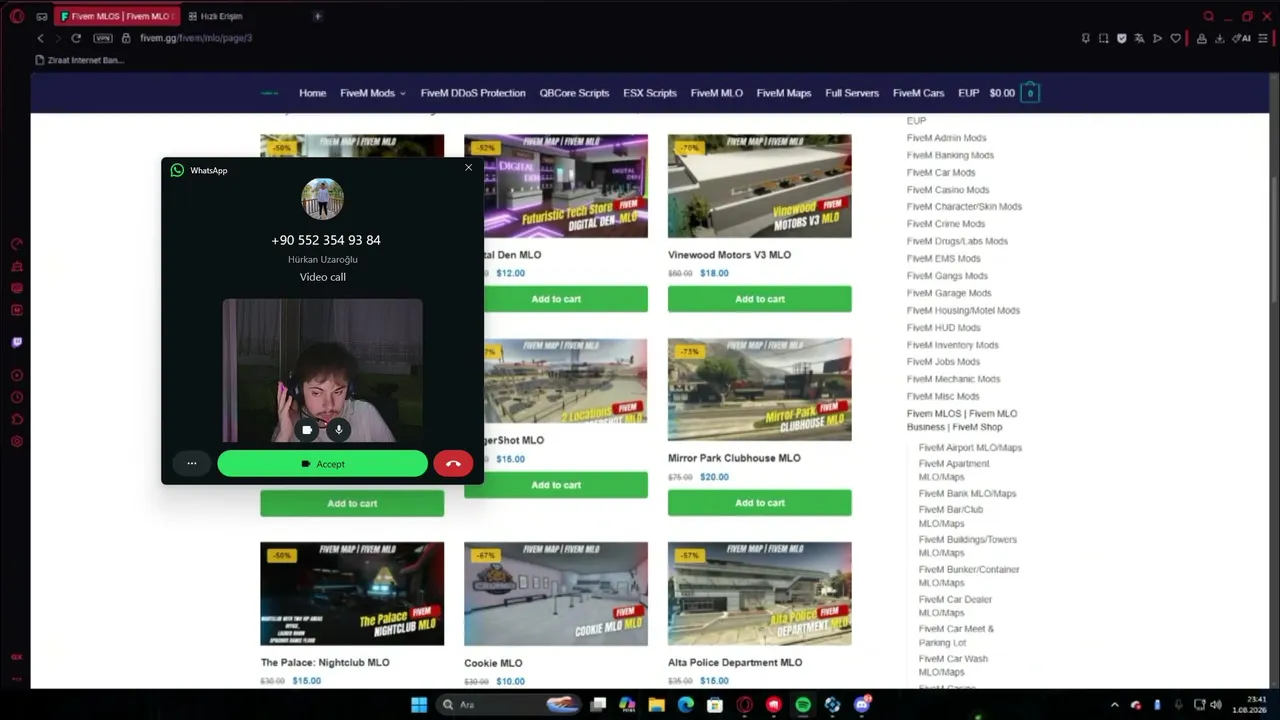Open the Ziraat Internet Ban bookmark
This screenshot has height=720, width=1280.
80,60
